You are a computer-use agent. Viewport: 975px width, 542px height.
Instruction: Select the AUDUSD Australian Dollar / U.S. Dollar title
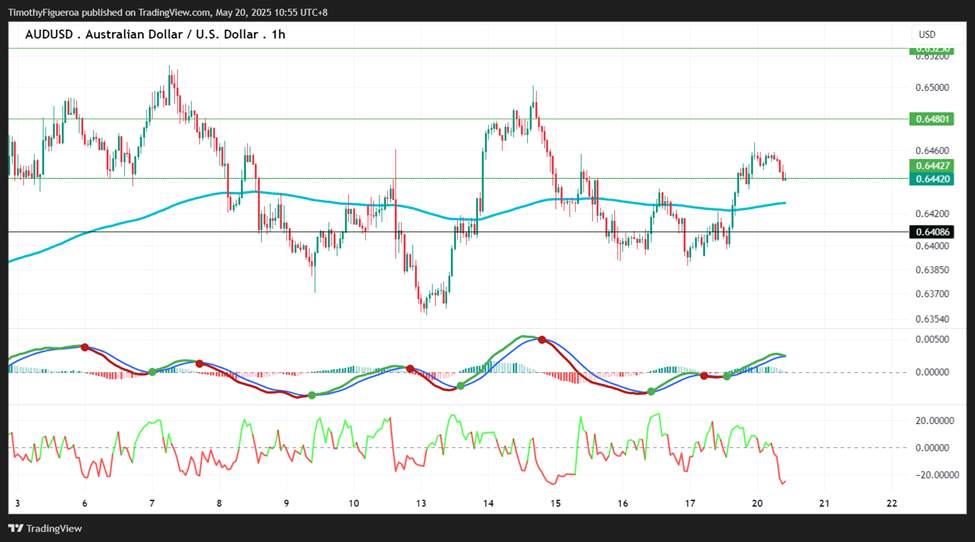coord(155,35)
